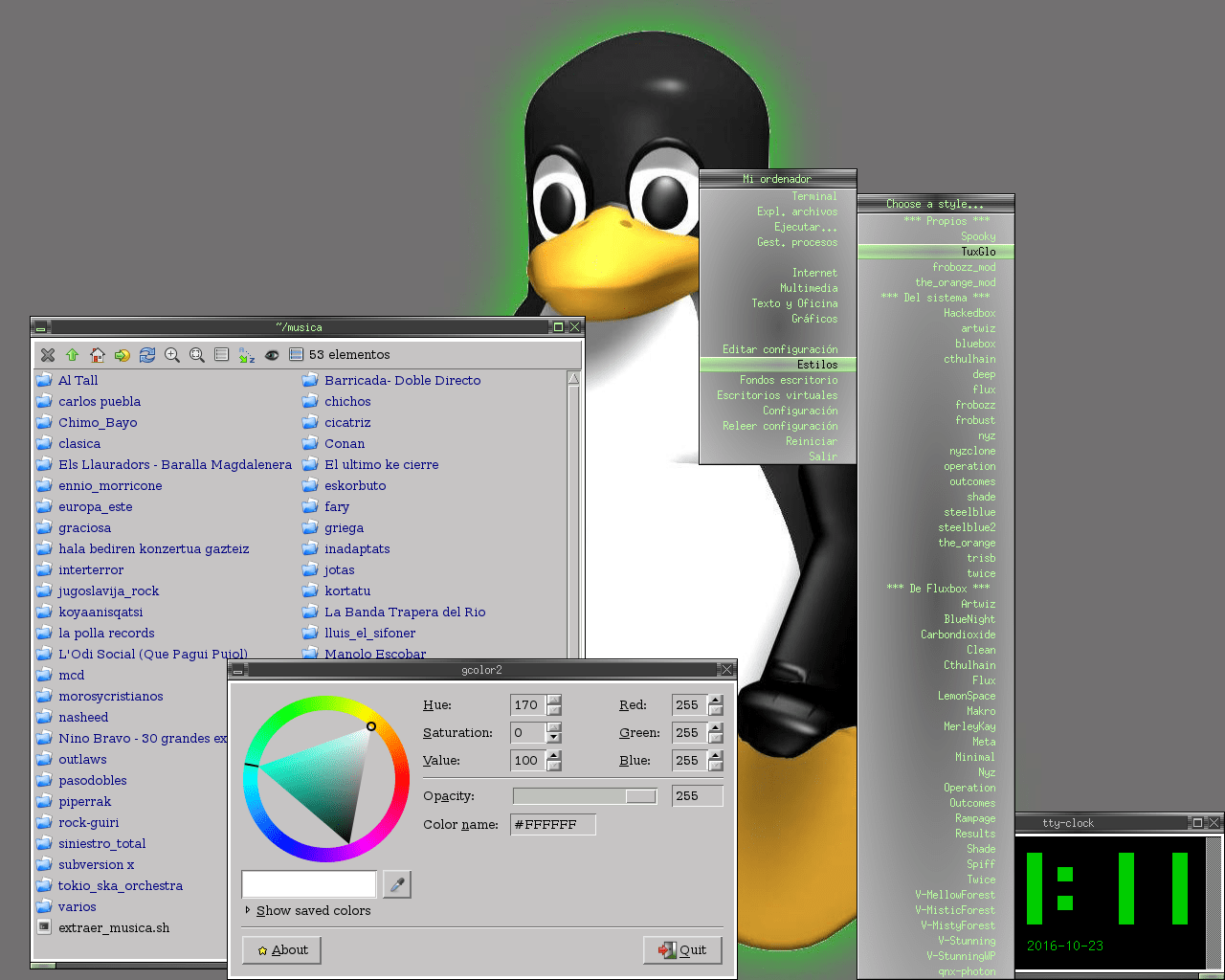Click the folder icon for pasodobles
Viewport: 1225px width, 980px height.
(44, 780)
